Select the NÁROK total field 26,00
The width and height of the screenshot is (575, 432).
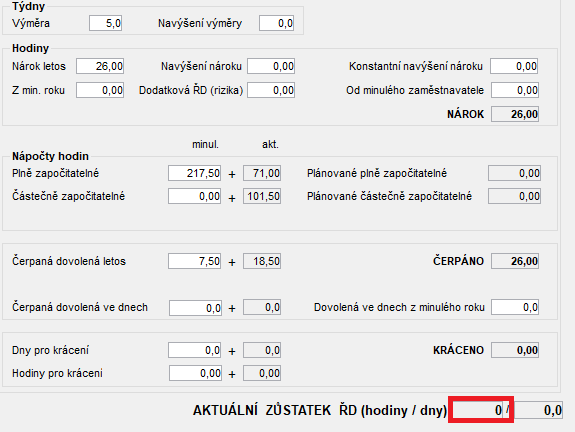(x=515, y=114)
